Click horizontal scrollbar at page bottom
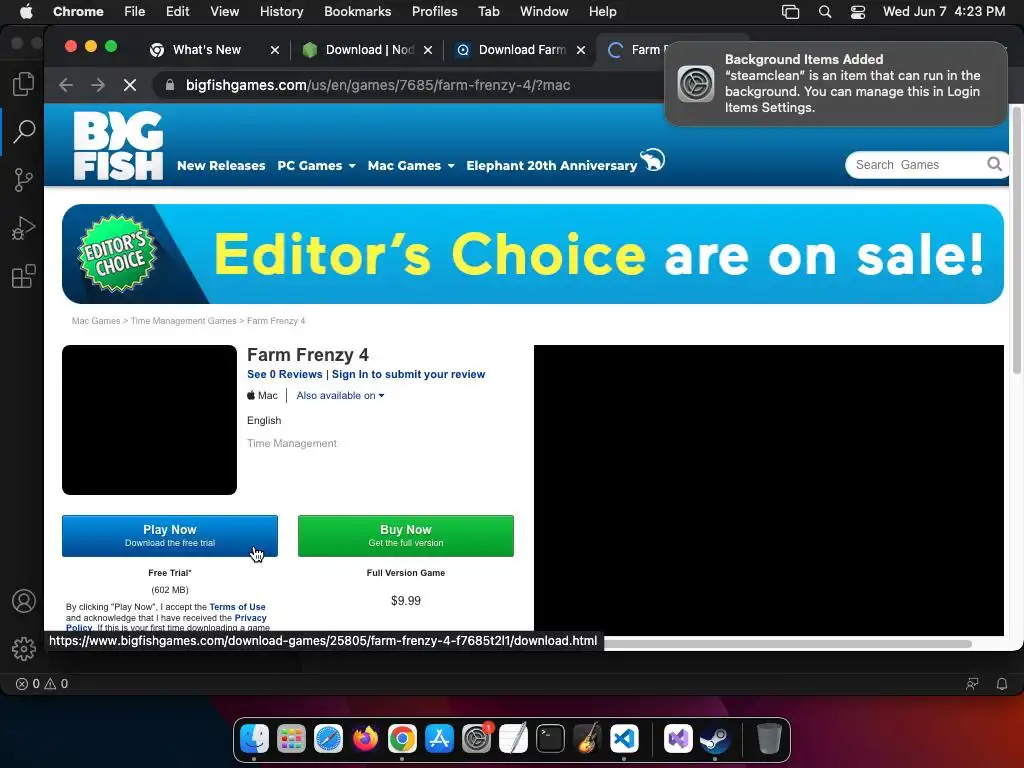 (788, 644)
